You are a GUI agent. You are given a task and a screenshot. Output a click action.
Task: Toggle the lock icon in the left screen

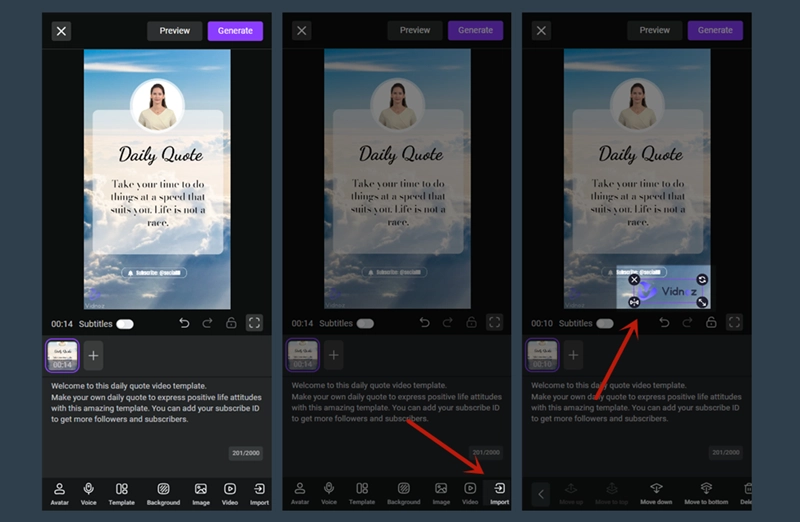pyautogui.click(x=231, y=323)
